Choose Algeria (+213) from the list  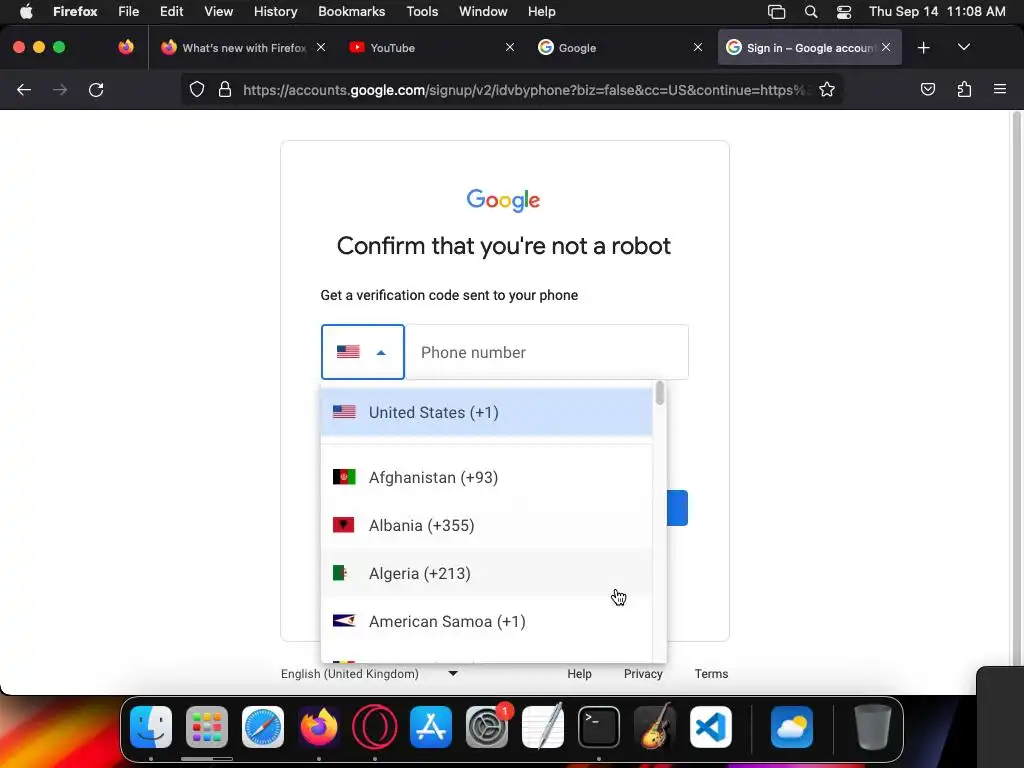[x=487, y=573]
